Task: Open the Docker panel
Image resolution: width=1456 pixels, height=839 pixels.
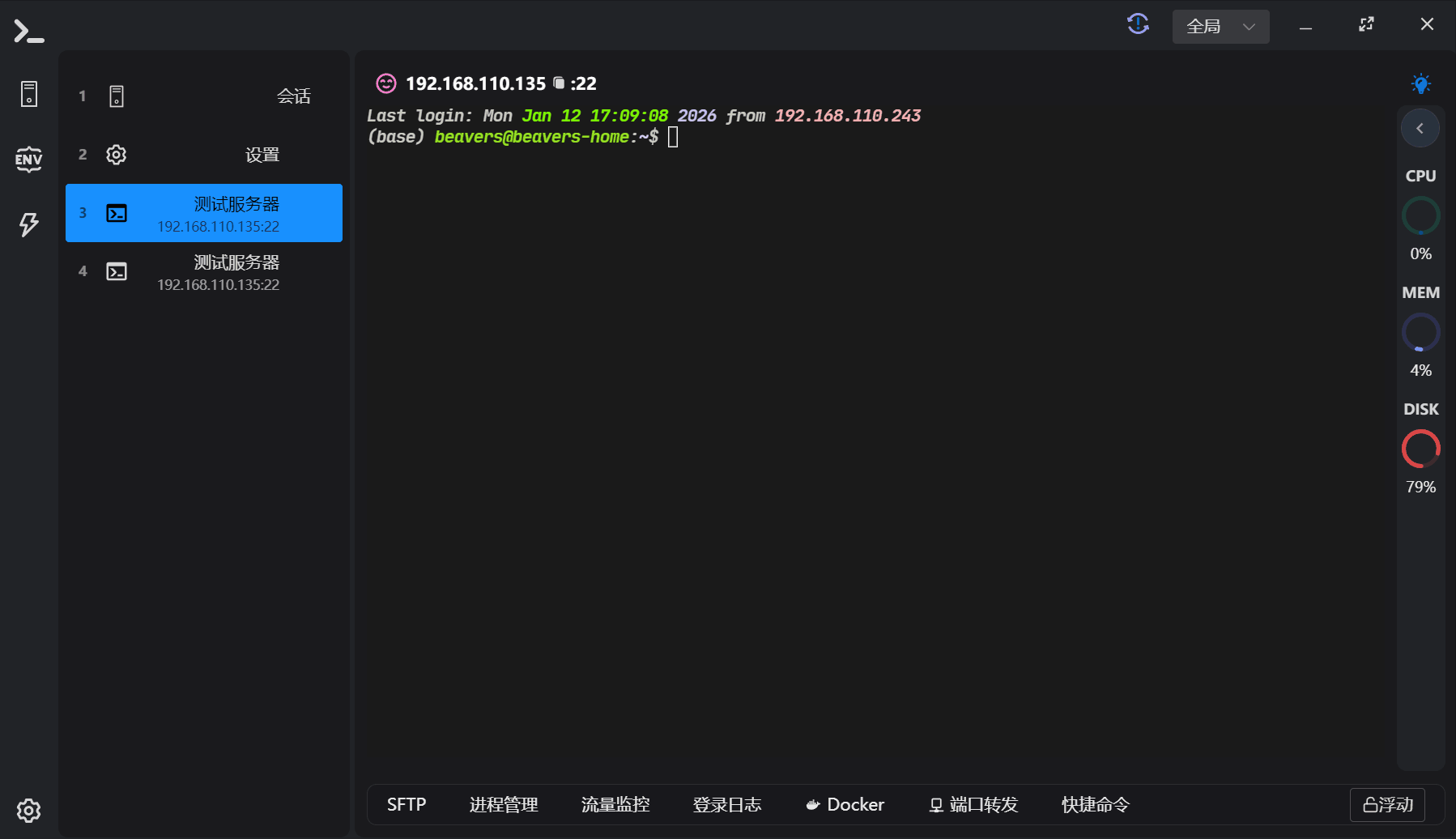Action: tap(845, 804)
